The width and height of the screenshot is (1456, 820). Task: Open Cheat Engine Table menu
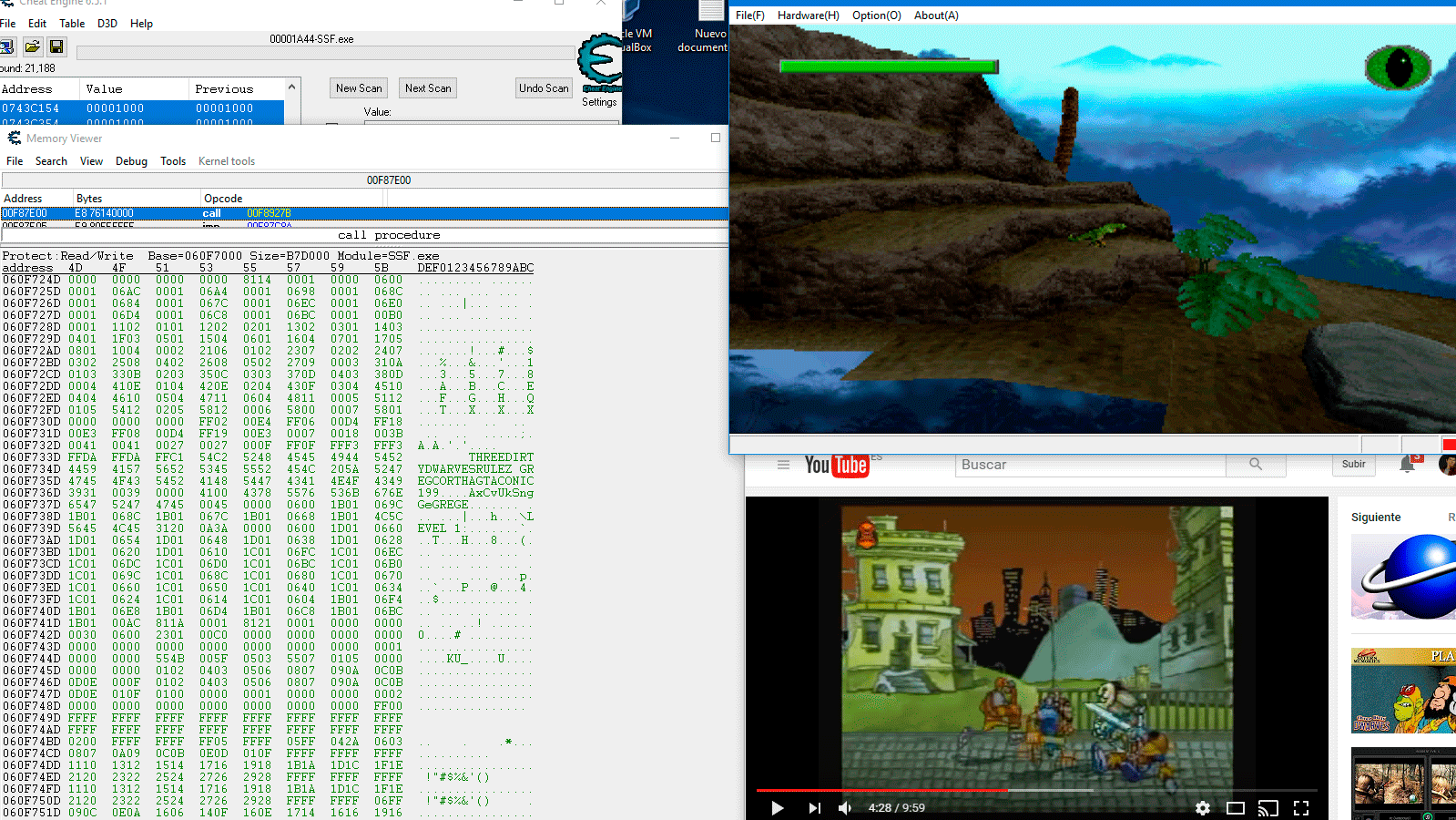(x=72, y=24)
